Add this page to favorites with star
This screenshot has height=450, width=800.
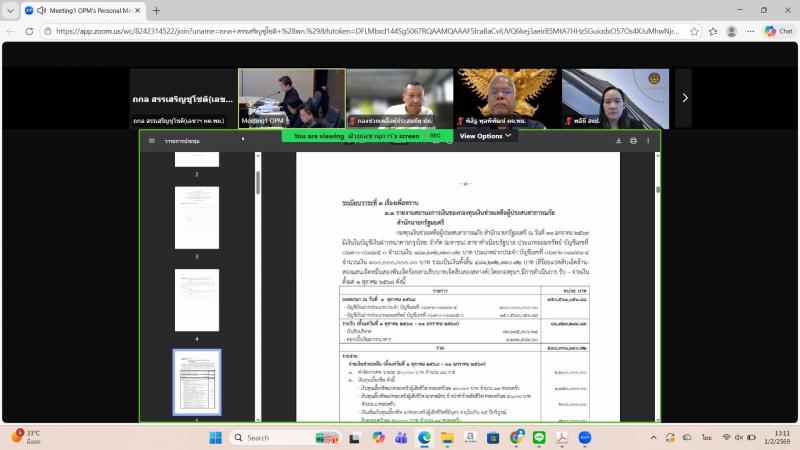(694, 31)
